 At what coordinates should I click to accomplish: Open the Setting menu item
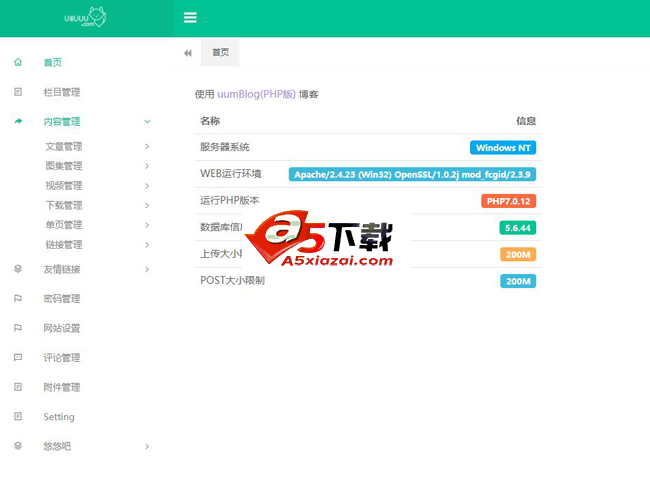coord(59,417)
